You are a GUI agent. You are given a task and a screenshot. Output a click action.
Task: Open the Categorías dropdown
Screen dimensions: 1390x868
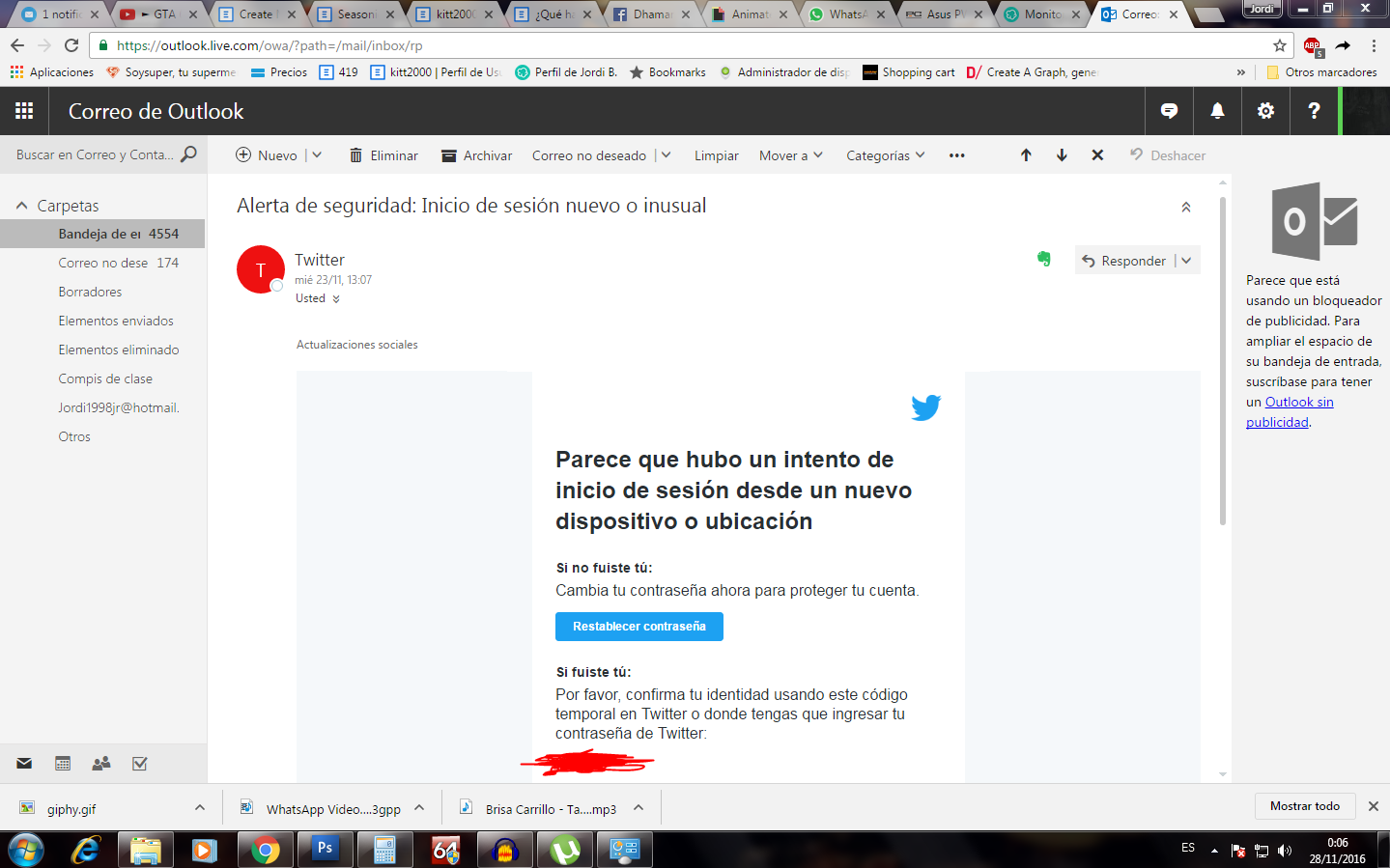point(886,155)
